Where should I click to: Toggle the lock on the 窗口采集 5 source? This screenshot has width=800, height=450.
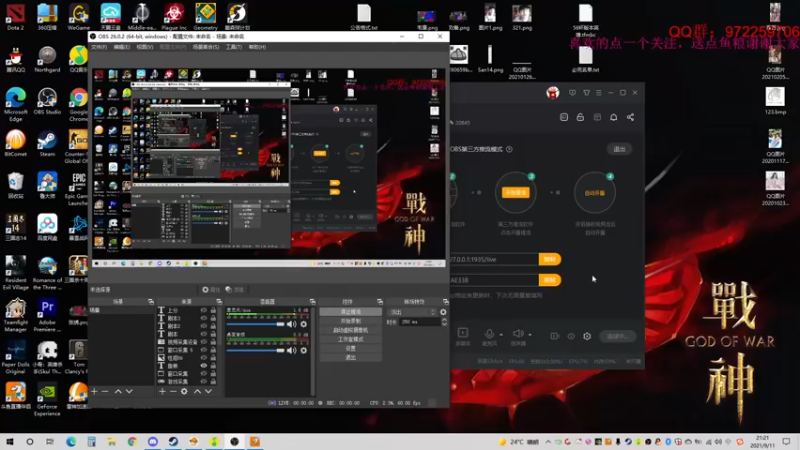[213, 350]
